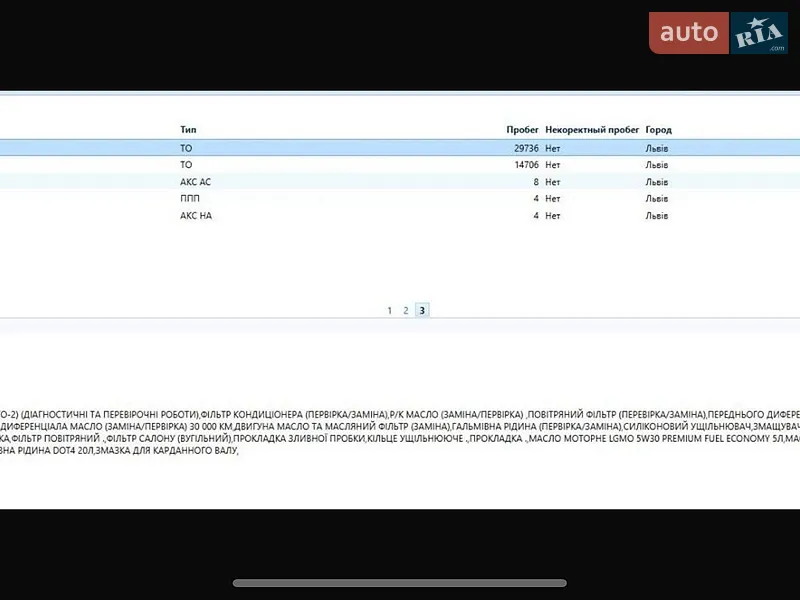This screenshot has height=600, width=800.
Task: Go to page 2 of records
Action: tap(406, 310)
